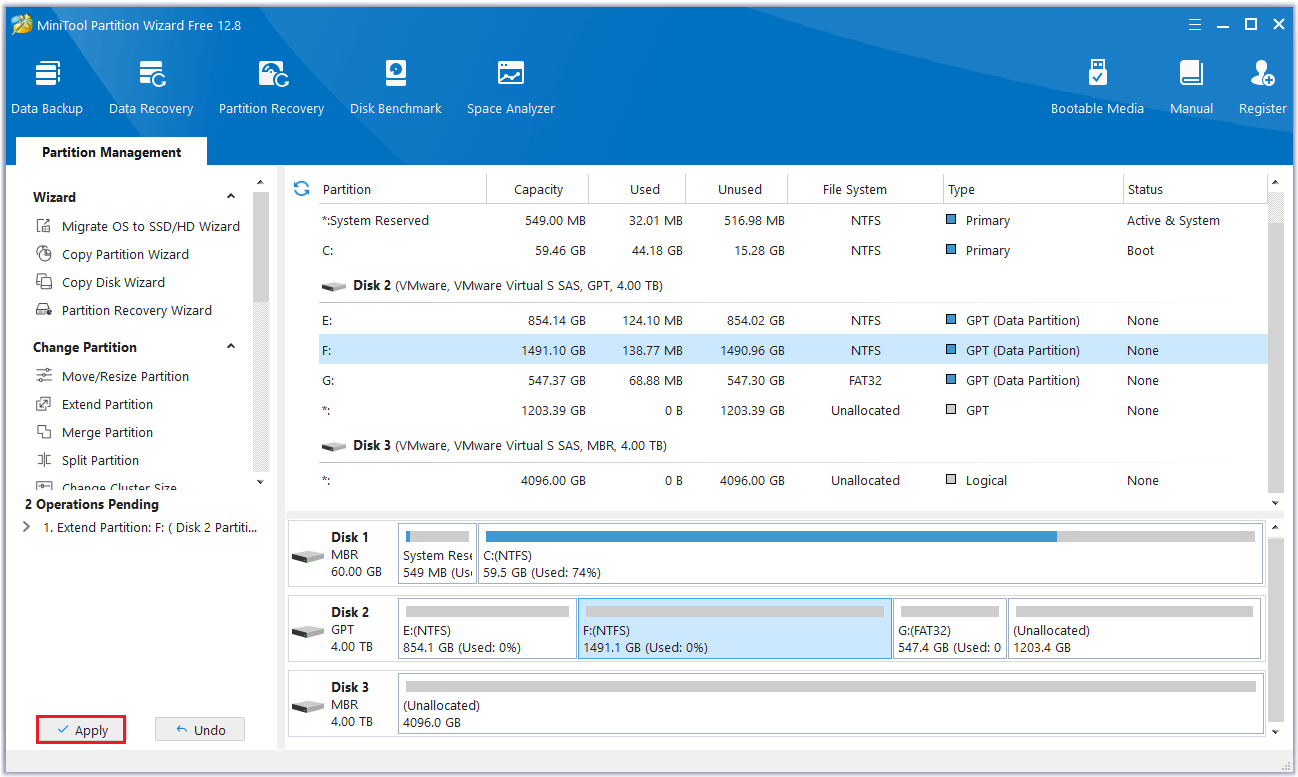The height and width of the screenshot is (777, 1298).
Task: Click the partition list scrollbar down arrow
Action: click(1275, 503)
